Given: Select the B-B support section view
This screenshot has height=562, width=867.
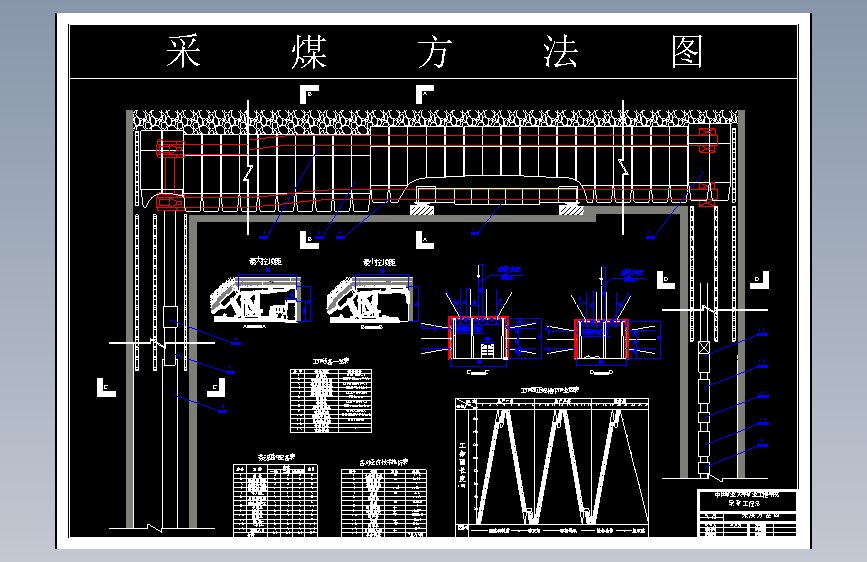Looking at the screenshot, I should pos(372,299).
